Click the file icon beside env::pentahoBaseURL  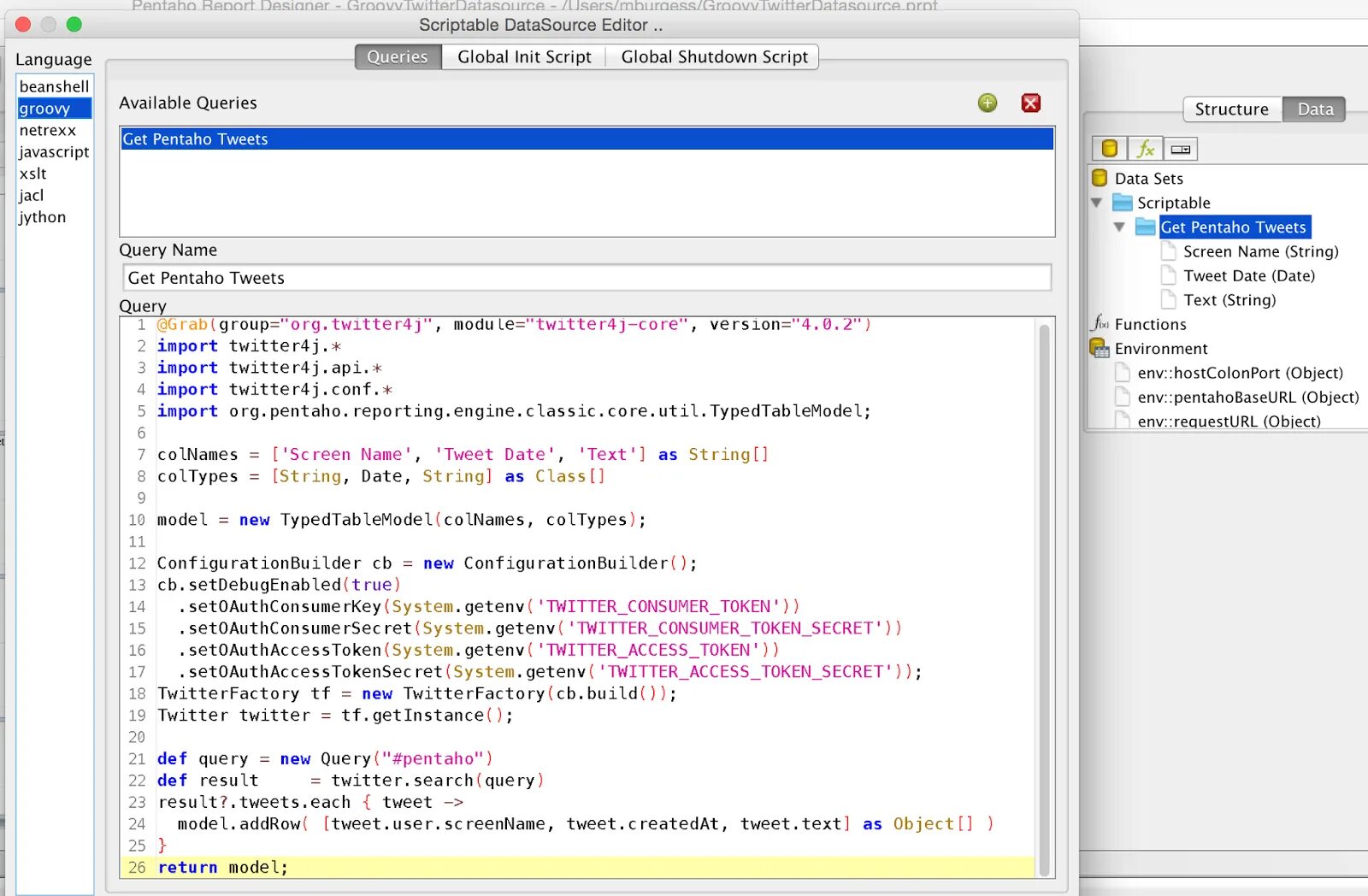pos(1123,397)
